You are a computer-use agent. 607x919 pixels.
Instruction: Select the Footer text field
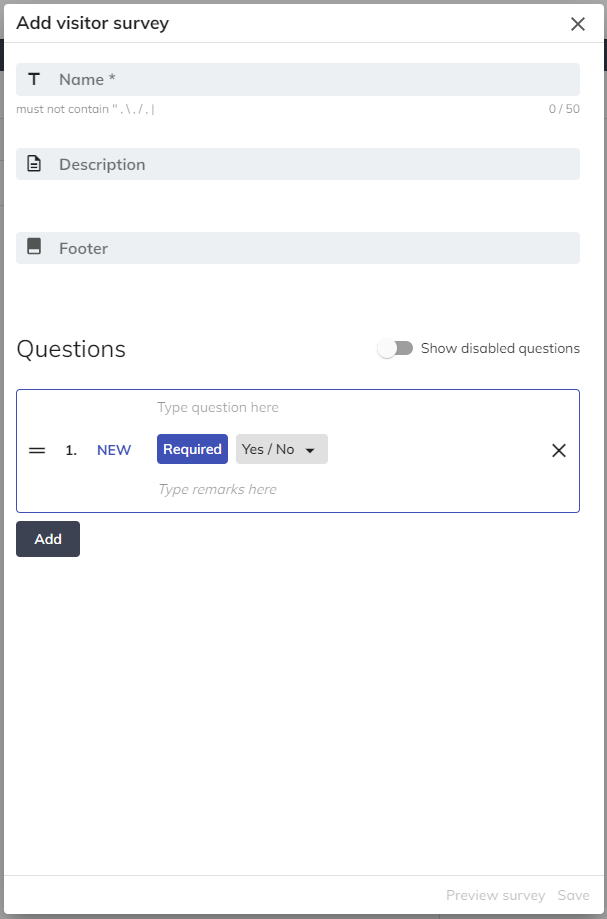[x=310, y=248]
